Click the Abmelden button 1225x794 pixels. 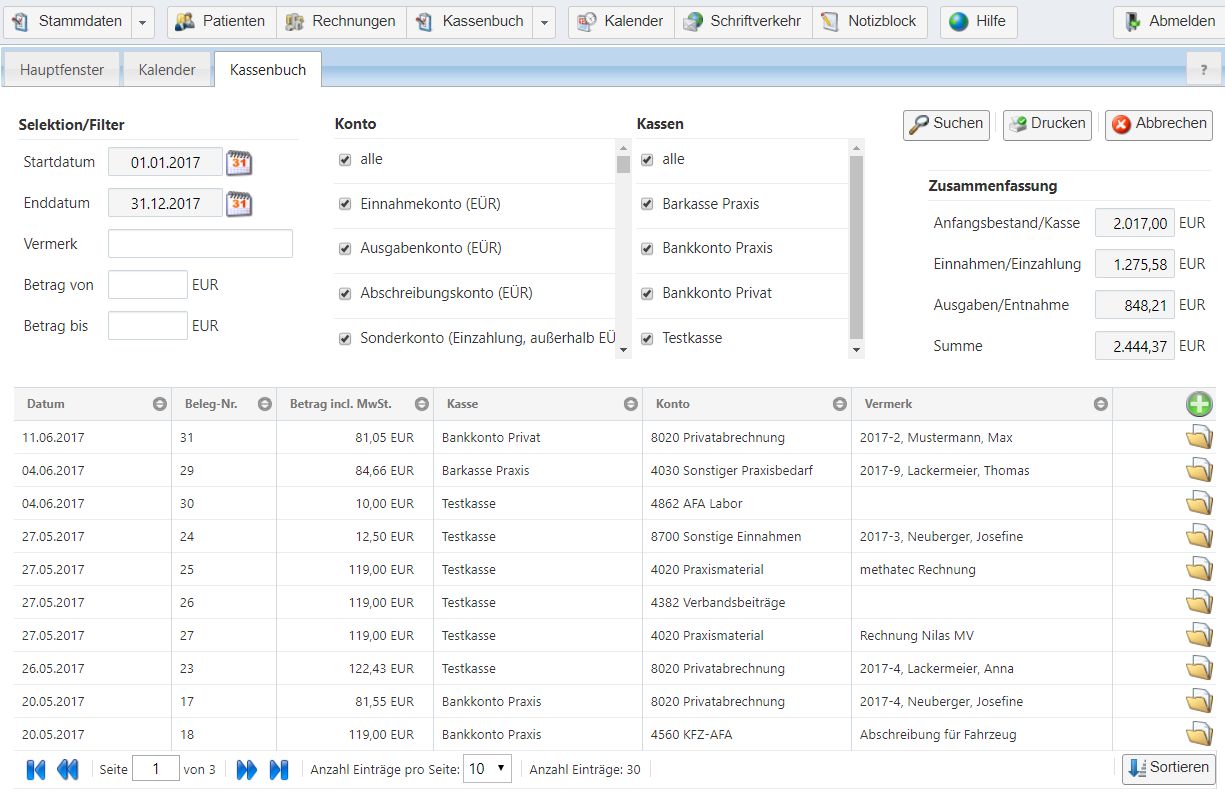(1169, 21)
